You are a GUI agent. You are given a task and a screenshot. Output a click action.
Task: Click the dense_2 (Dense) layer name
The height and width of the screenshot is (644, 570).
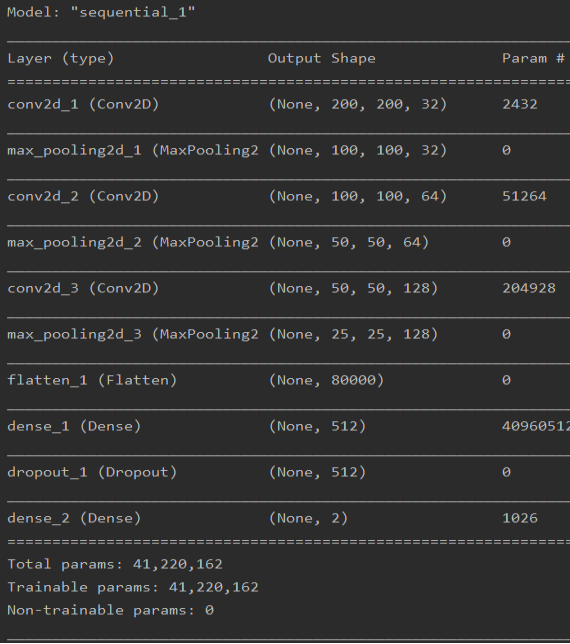tap(74, 518)
